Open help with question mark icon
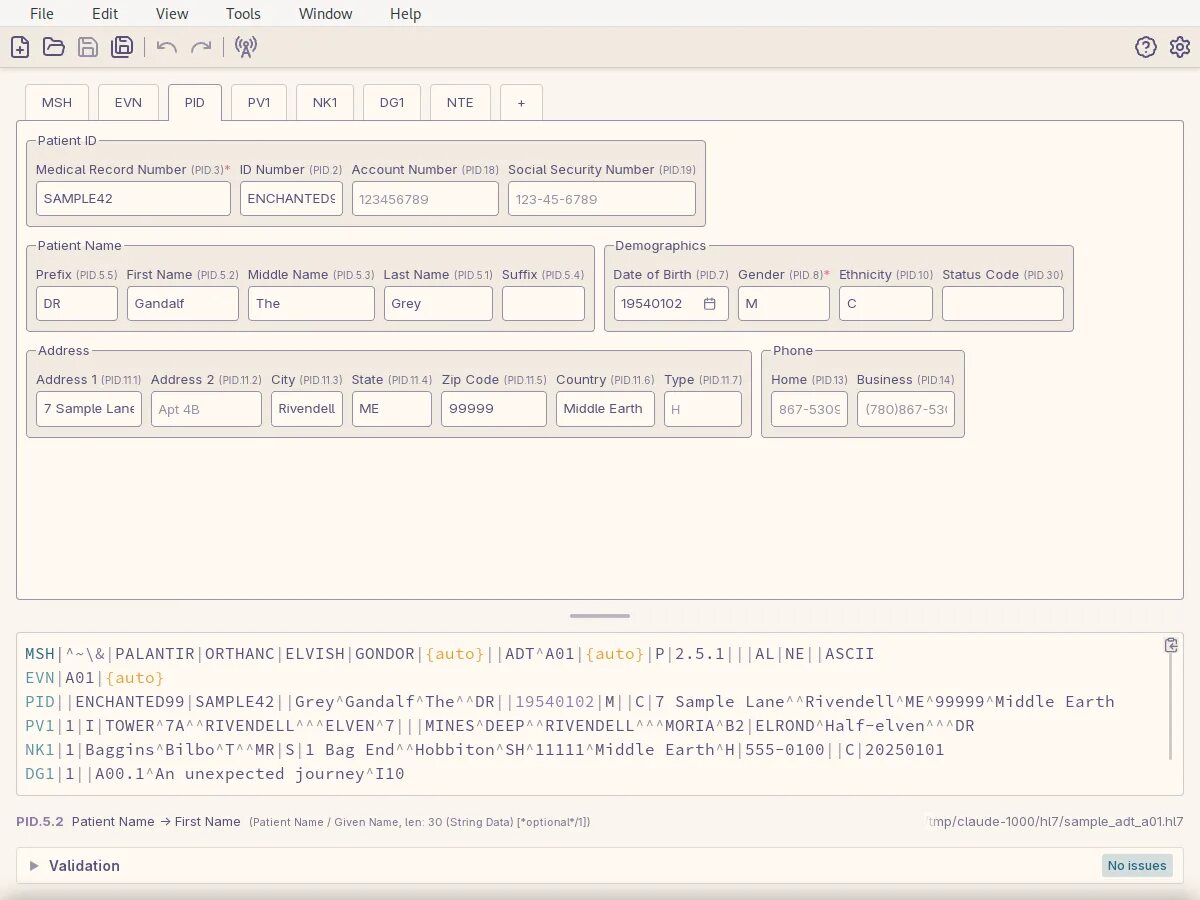The image size is (1200, 900). 1146,47
